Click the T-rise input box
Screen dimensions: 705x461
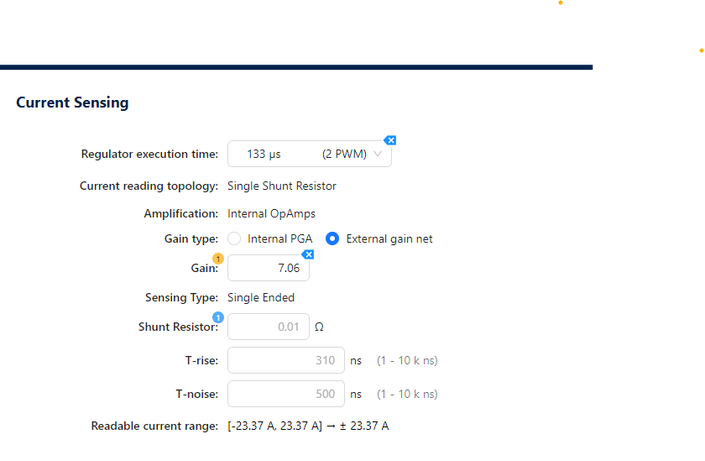pyautogui.click(x=286, y=360)
